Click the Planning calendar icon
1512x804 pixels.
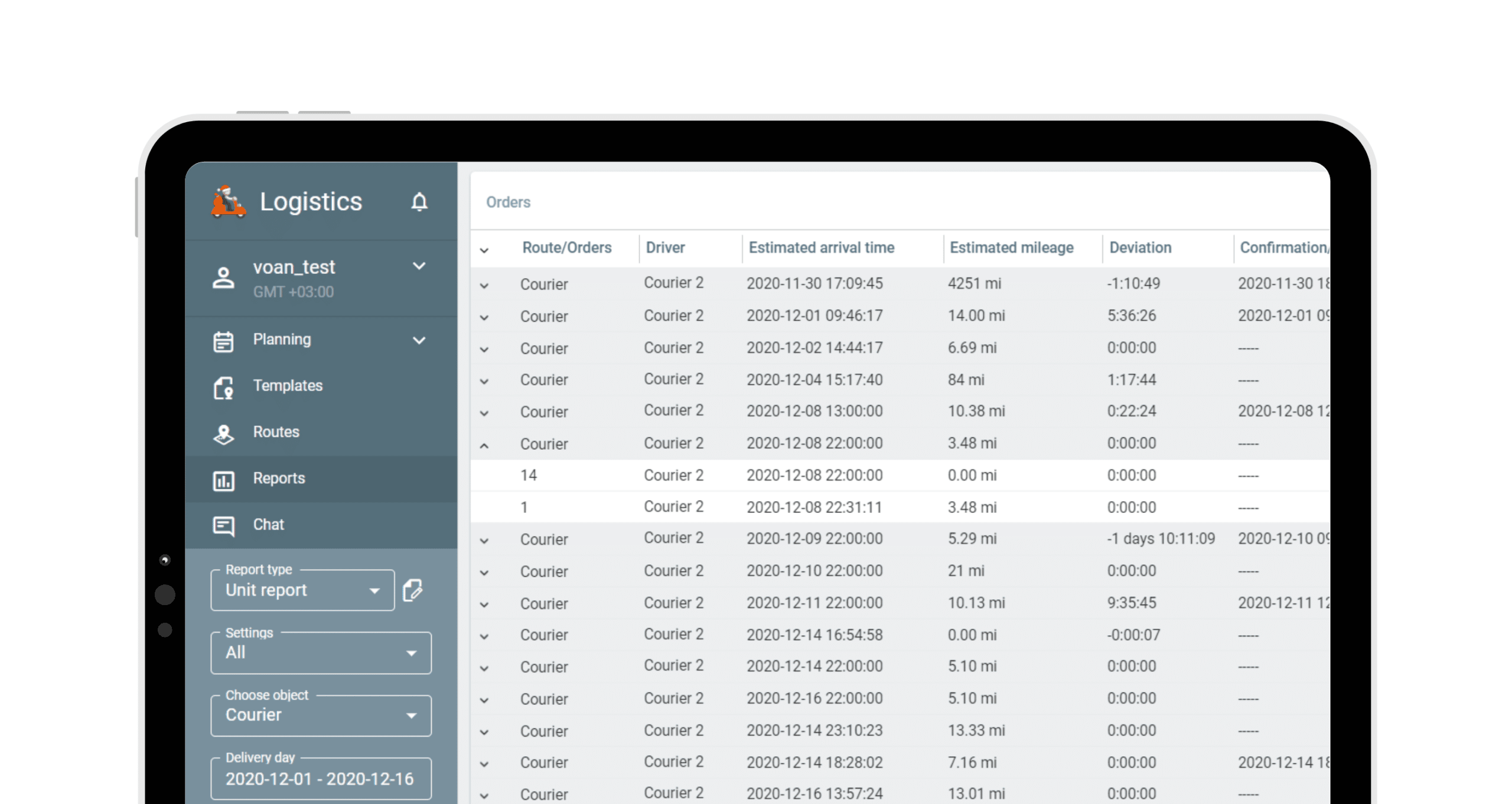tap(223, 341)
